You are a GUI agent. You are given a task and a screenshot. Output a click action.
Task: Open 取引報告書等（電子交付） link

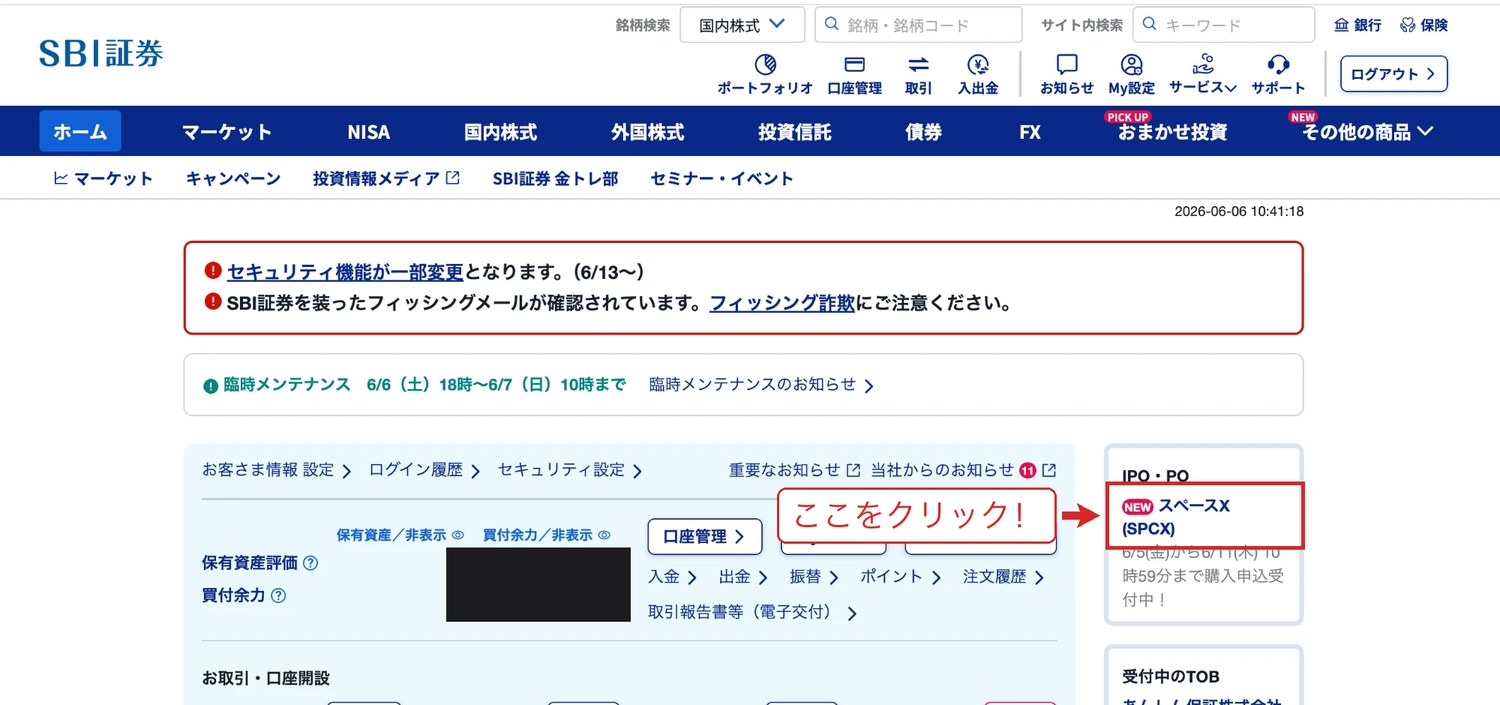[753, 612]
